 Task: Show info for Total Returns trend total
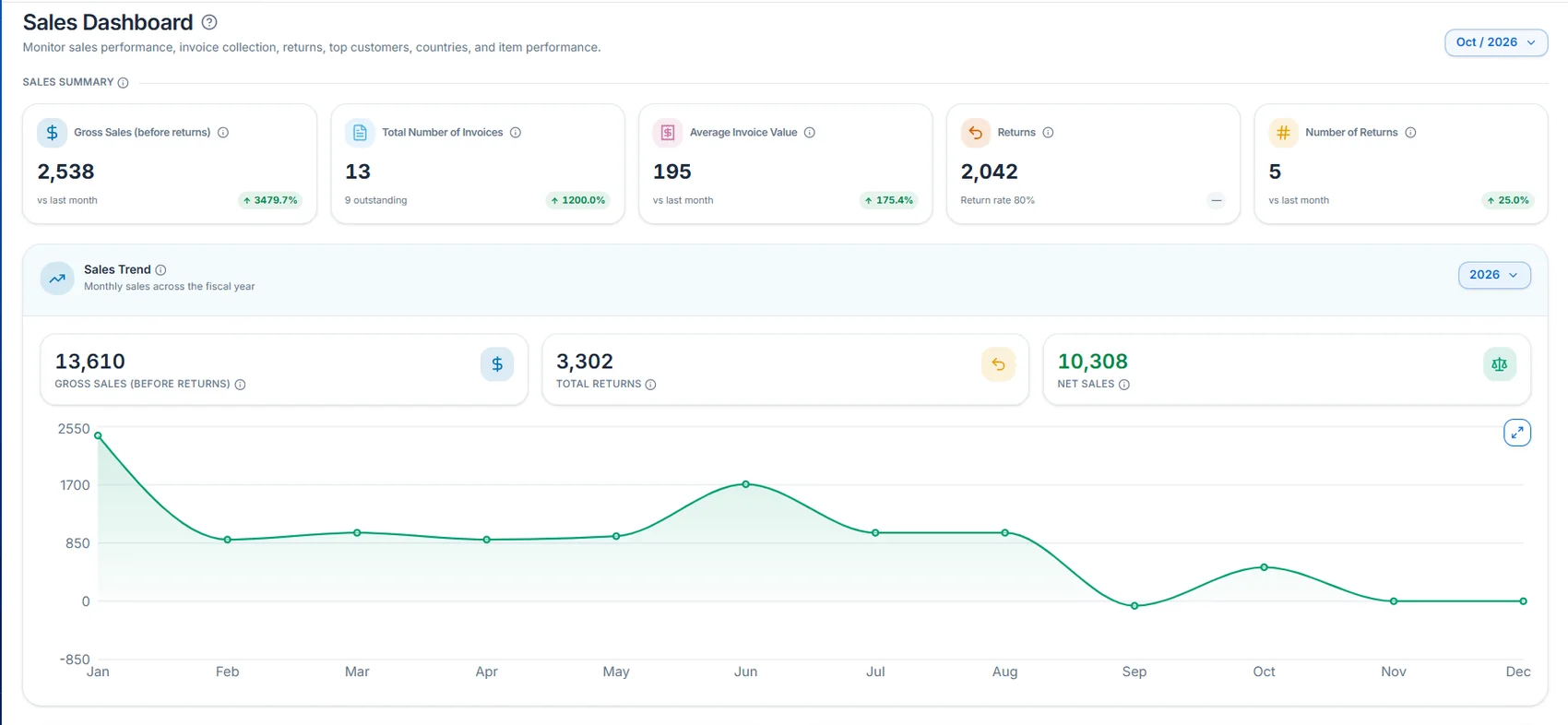tap(650, 385)
